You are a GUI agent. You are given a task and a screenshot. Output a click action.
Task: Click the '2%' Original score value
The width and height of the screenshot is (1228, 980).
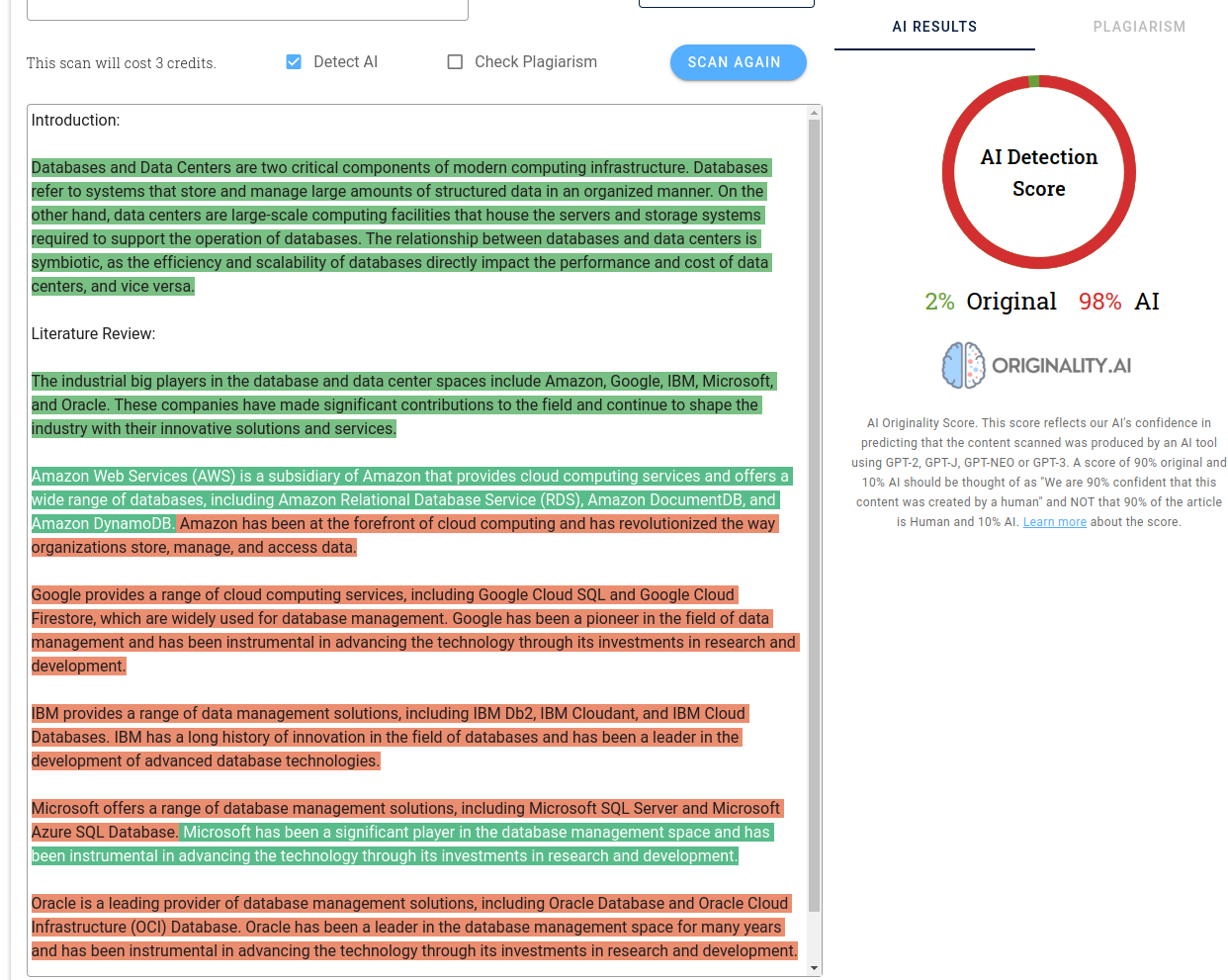coord(939,302)
